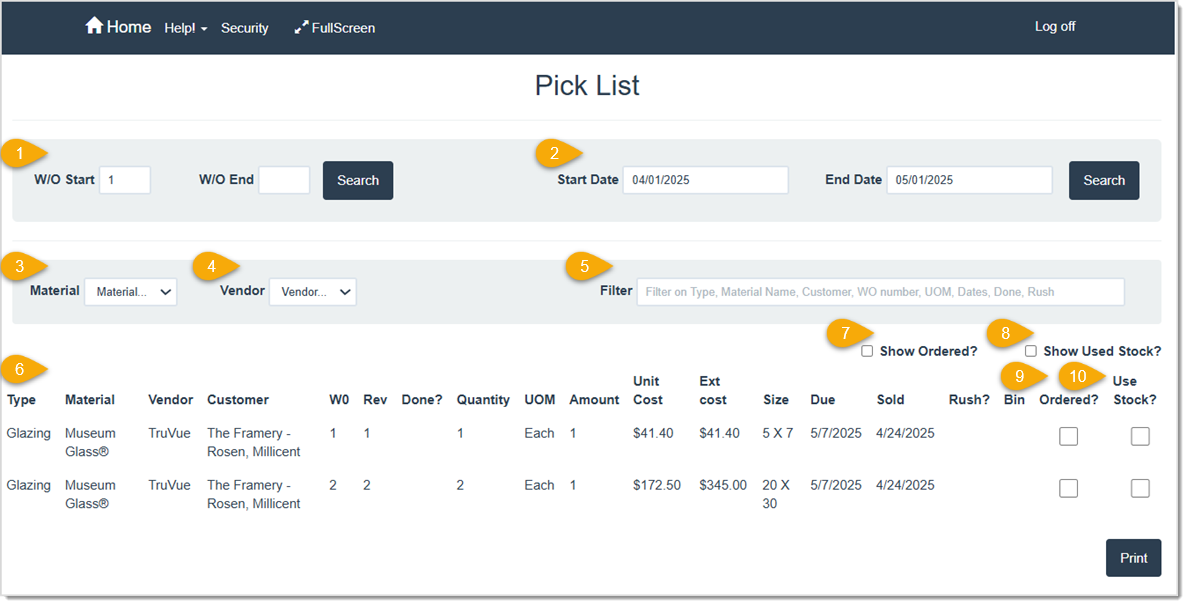This screenshot has height=605, width=1187.
Task: Click the Search button beside W/O End
Action: pyautogui.click(x=357, y=180)
